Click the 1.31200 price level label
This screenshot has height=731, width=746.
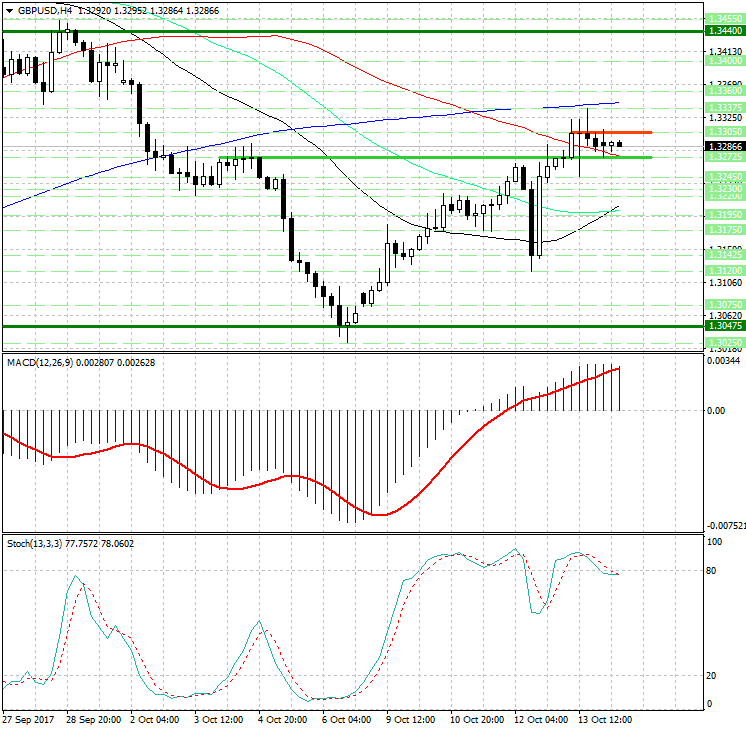pyautogui.click(x=725, y=270)
